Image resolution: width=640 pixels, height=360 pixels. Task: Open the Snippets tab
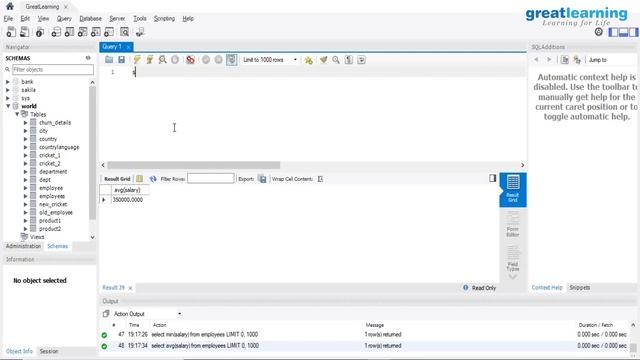point(580,287)
